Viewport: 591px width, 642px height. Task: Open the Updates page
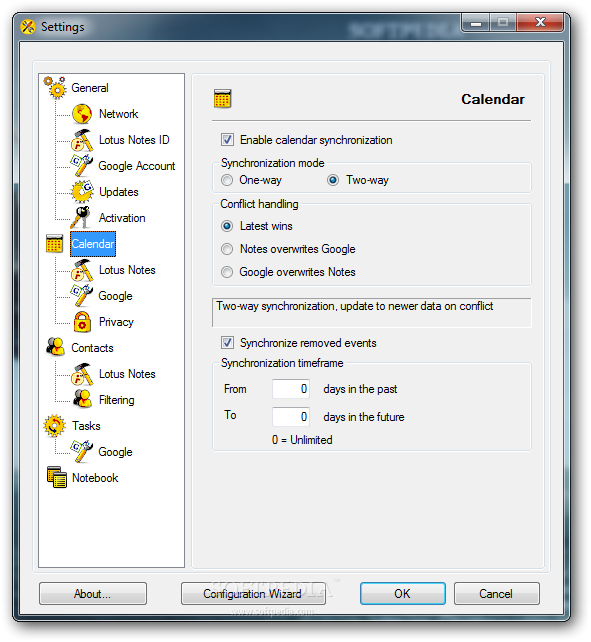coord(119,192)
